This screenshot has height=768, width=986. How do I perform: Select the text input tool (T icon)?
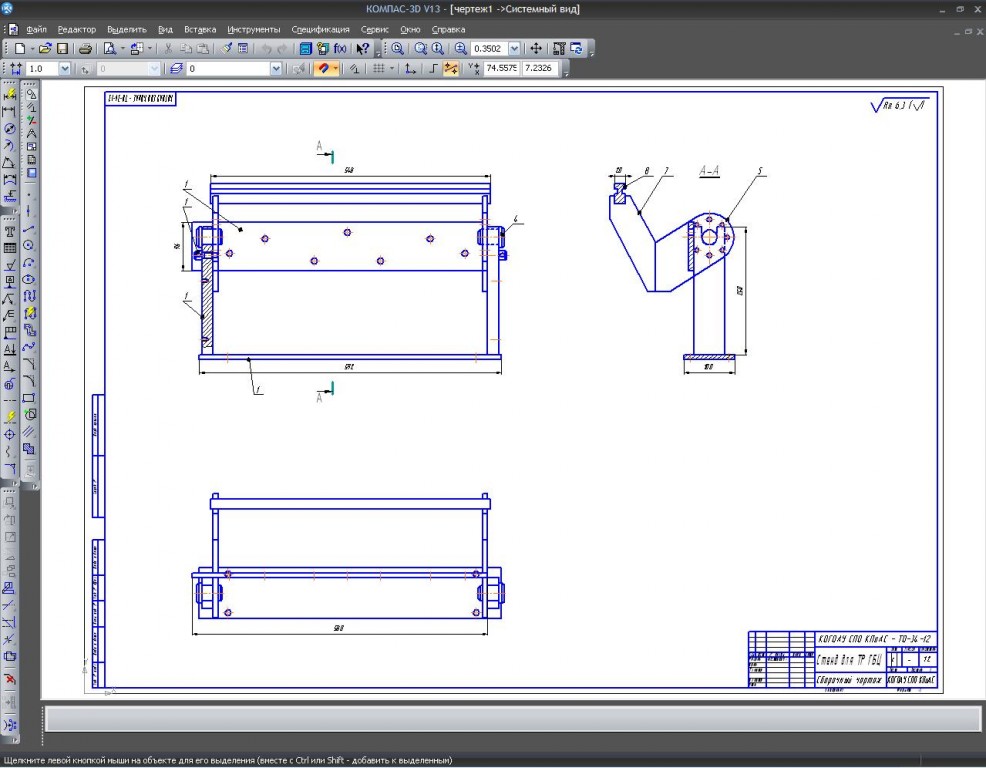tap(9, 231)
